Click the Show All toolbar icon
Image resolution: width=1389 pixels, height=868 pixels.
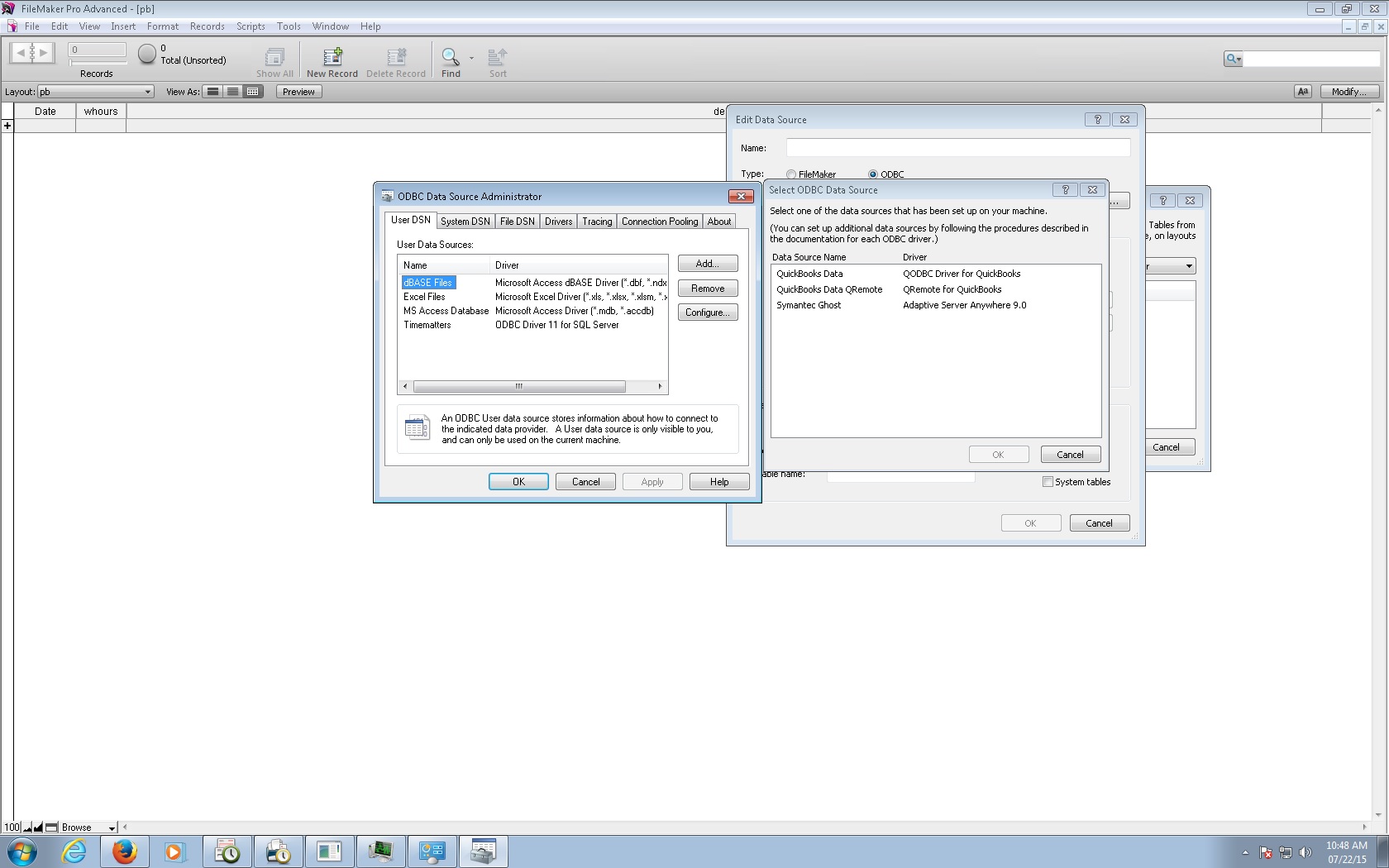tap(274, 57)
